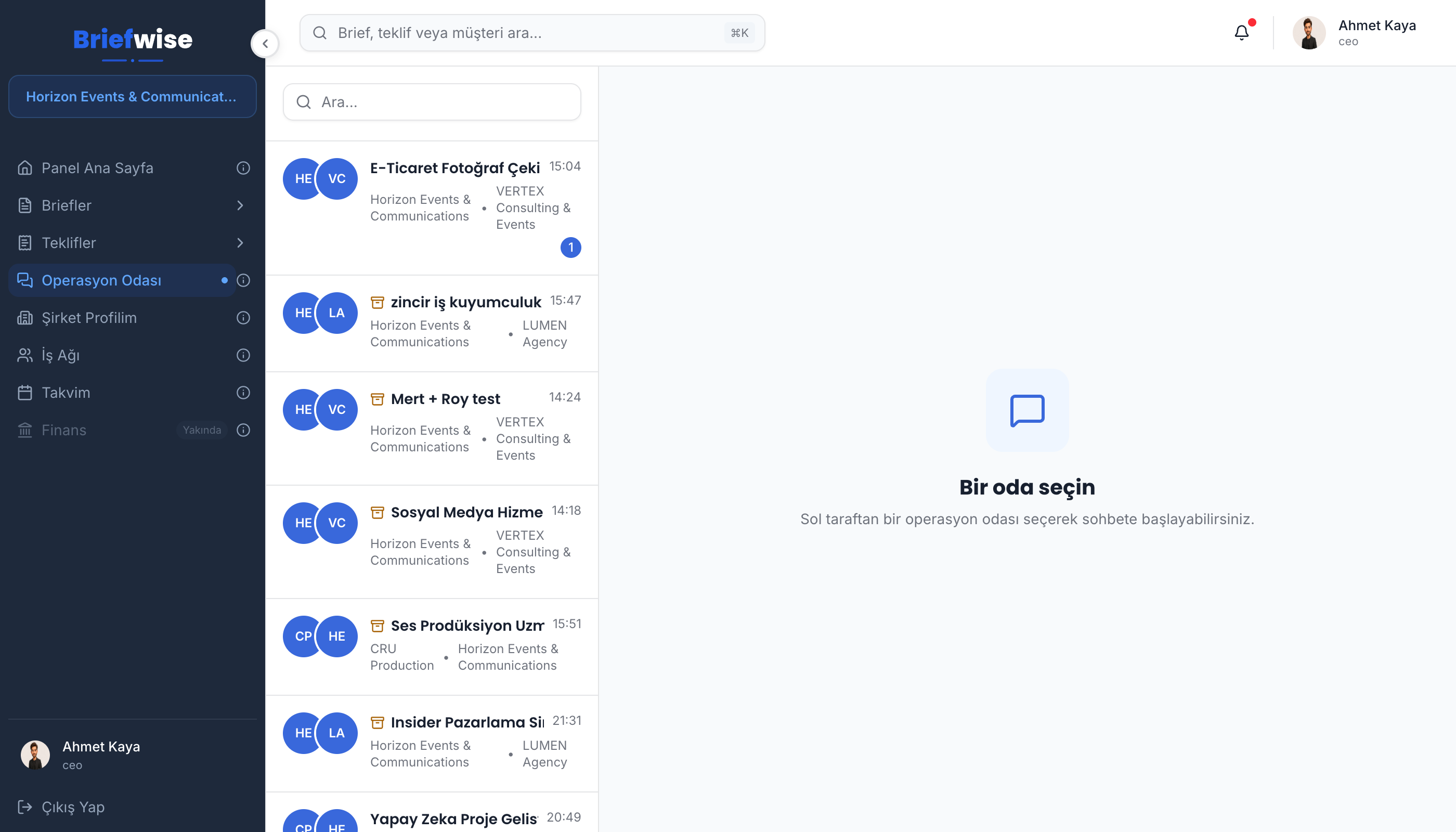Expand the Briefler submenu chevron
1456x832 pixels.
point(240,205)
